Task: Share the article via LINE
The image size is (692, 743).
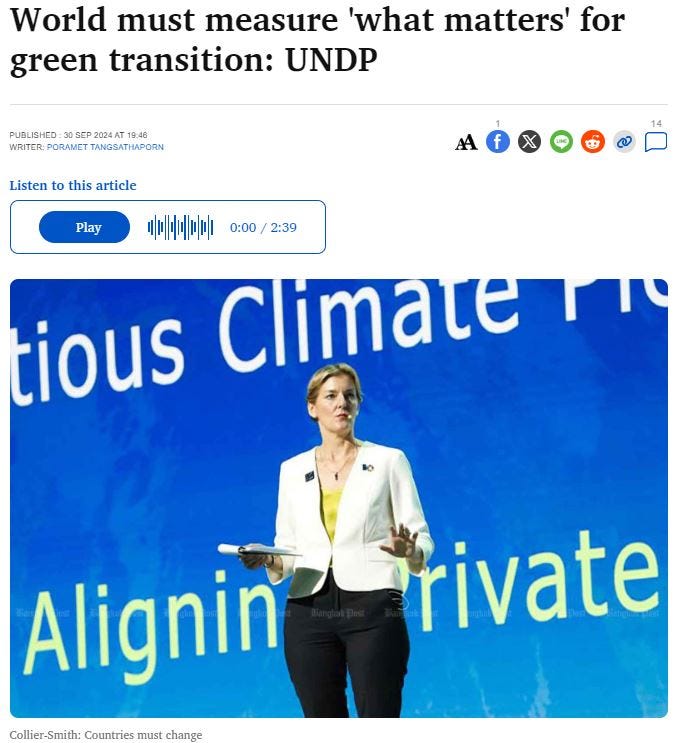Action: [561, 142]
